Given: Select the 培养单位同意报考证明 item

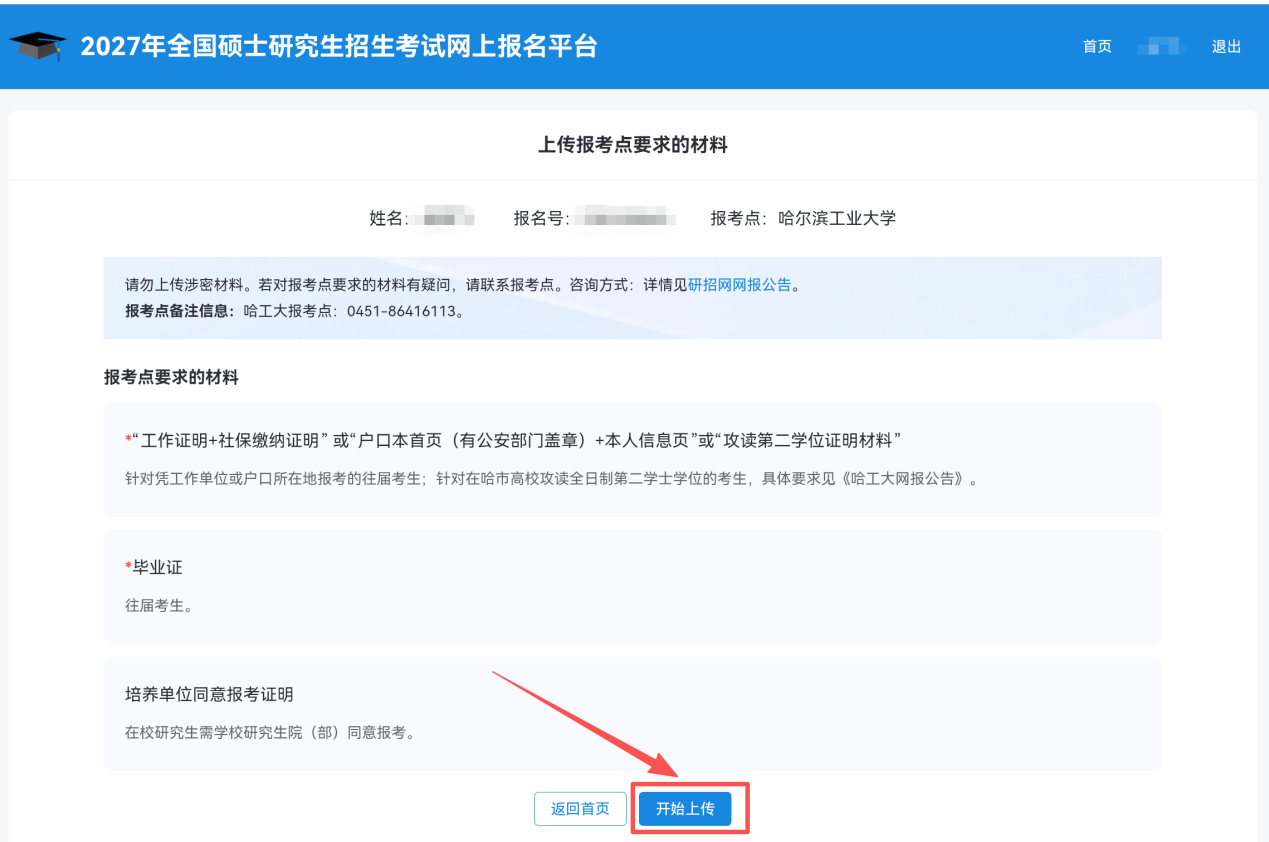Looking at the screenshot, I should pyautogui.click(x=633, y=713).
